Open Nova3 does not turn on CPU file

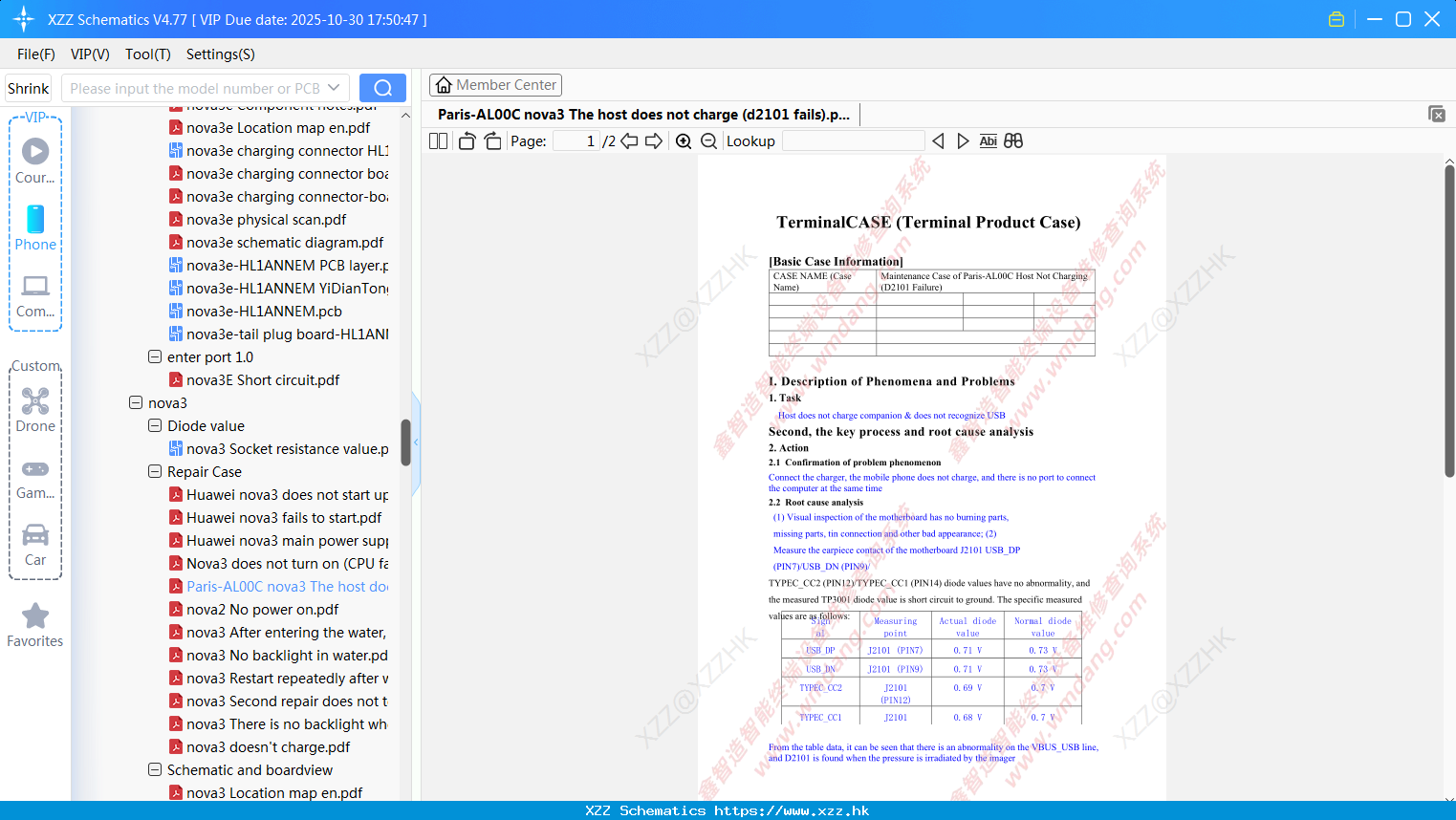tap(287, 563)
